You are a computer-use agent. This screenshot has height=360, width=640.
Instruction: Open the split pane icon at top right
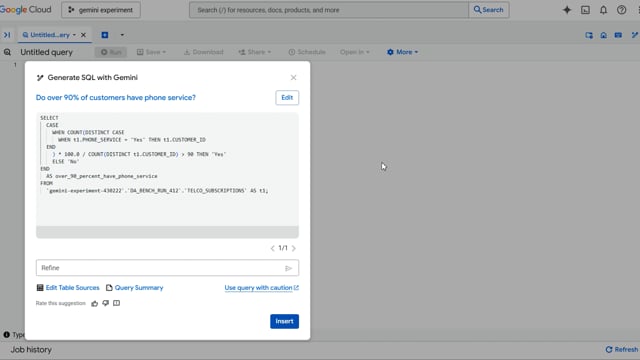589,35
